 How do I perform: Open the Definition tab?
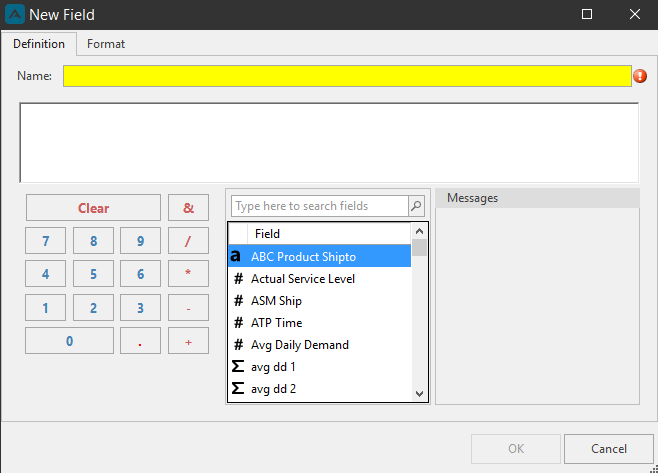tap(39, 44)
